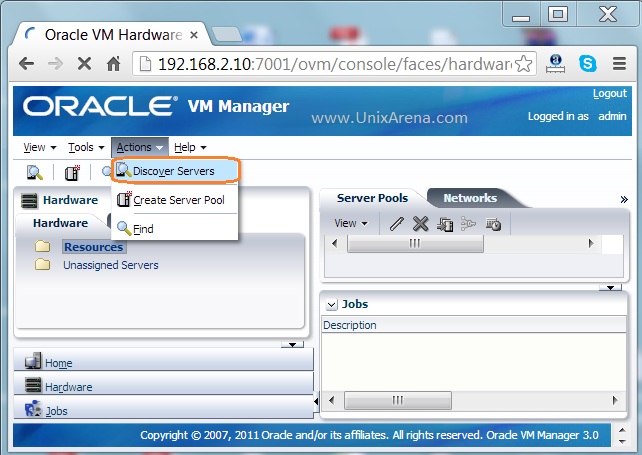Click the browser back arrow

point(27,64)
